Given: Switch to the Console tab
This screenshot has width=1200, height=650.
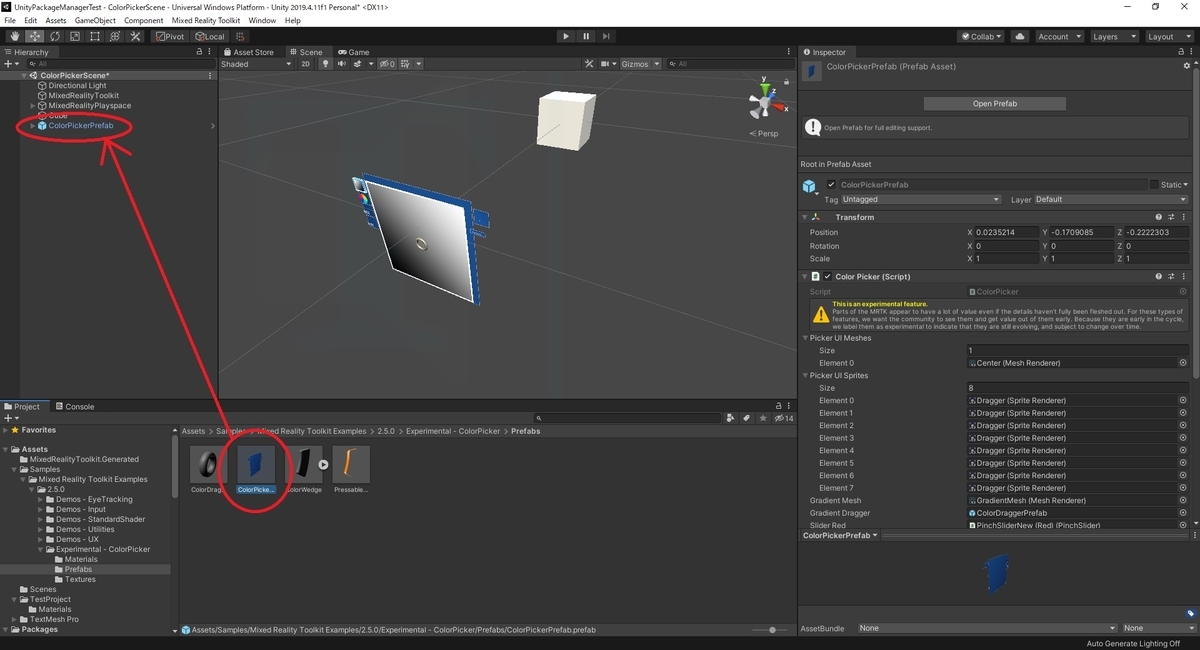Looking at the screenshot, I should point(74,407).
